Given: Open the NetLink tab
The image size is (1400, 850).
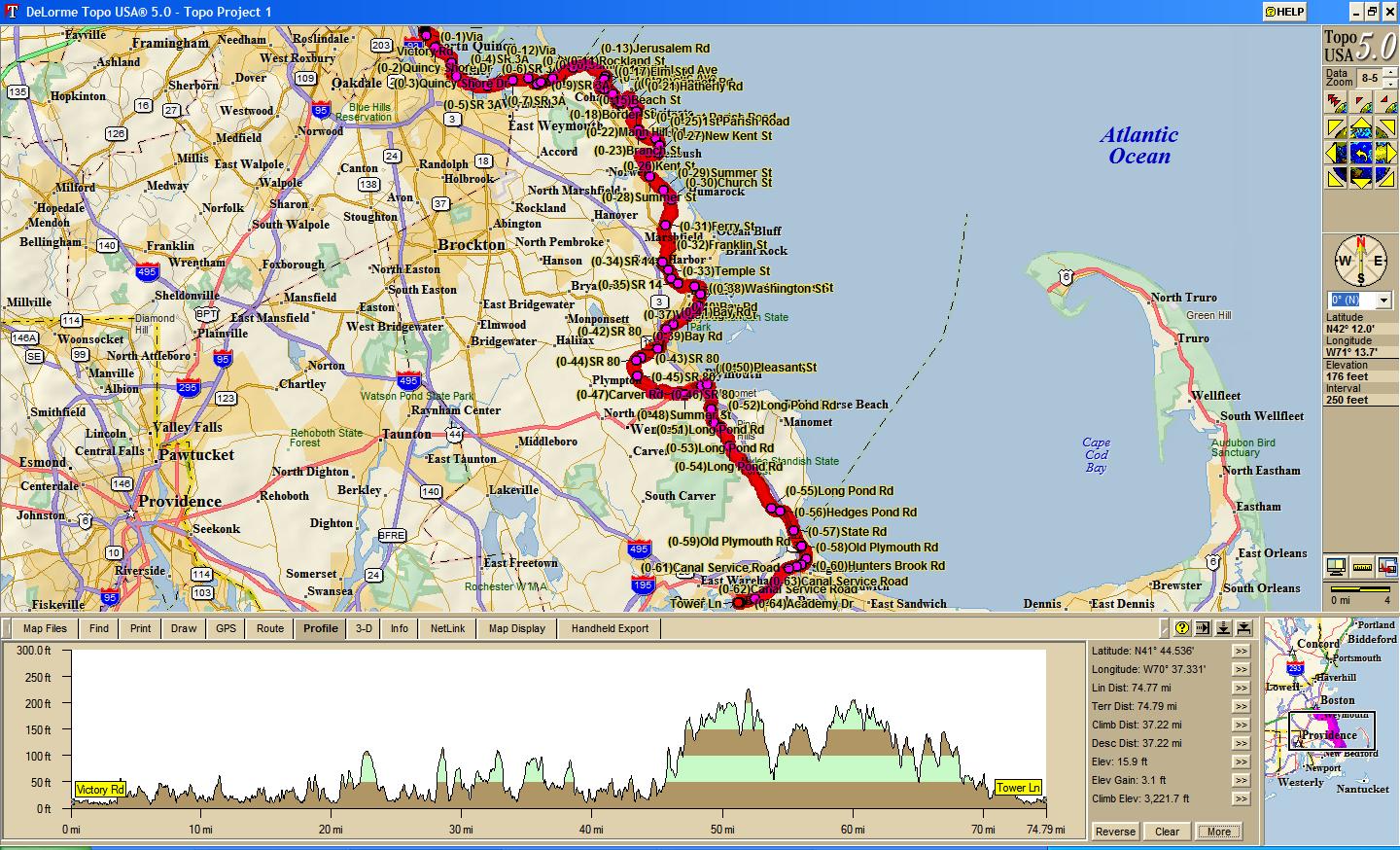Looking at the screenshot, I should pos(448,628).
